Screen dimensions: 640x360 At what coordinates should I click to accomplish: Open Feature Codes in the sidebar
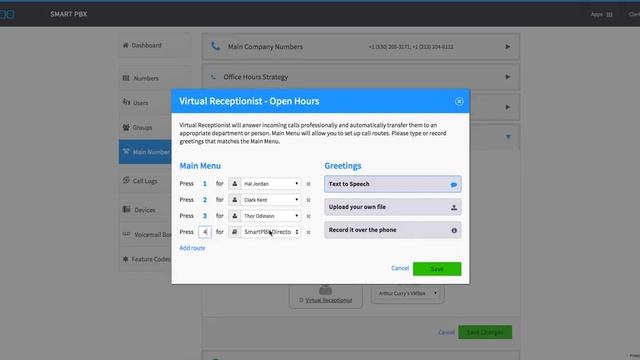point(145,259)
